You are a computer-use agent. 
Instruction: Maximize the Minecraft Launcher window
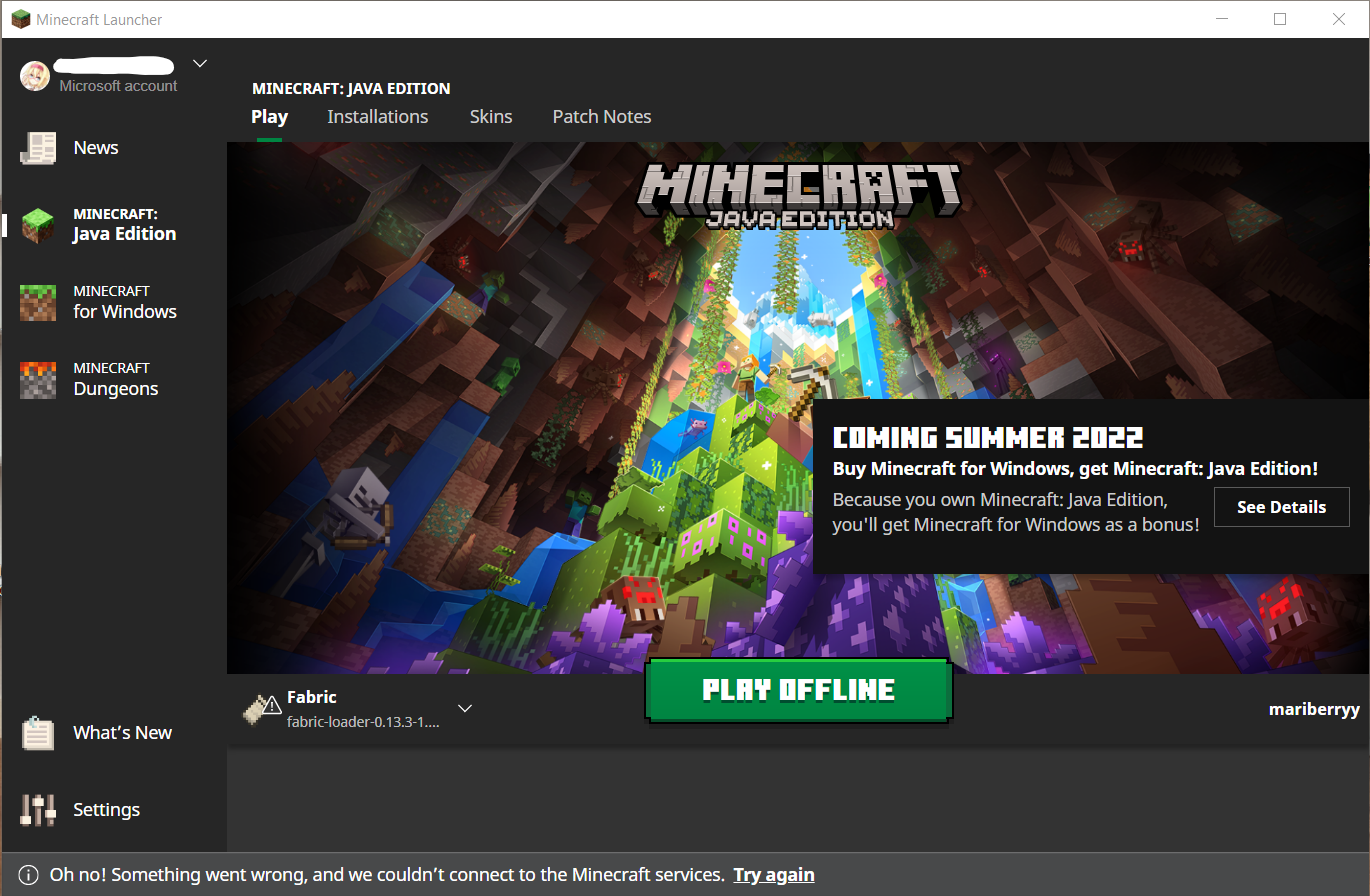click(1280, 19)
